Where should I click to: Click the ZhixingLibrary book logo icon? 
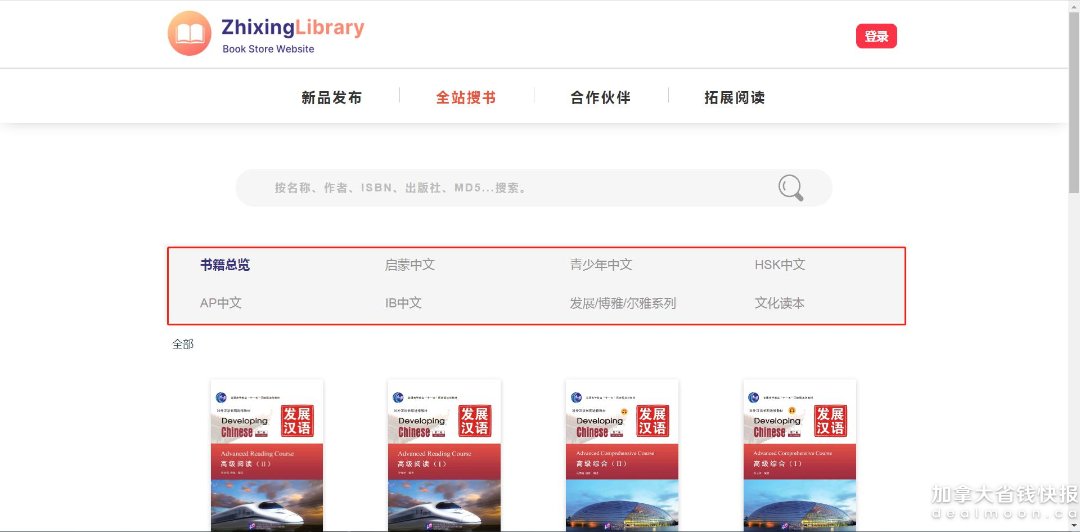(x=189, y=33)
